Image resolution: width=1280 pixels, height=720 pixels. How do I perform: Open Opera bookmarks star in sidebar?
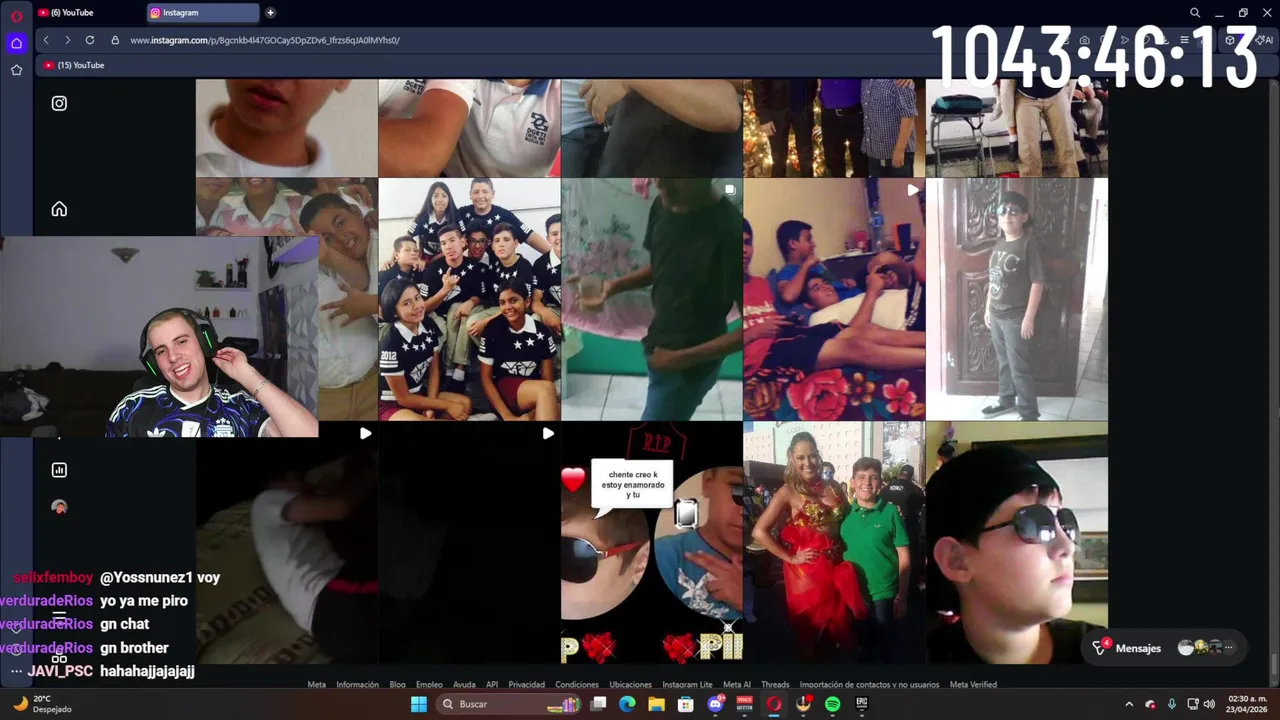(16, 70)
